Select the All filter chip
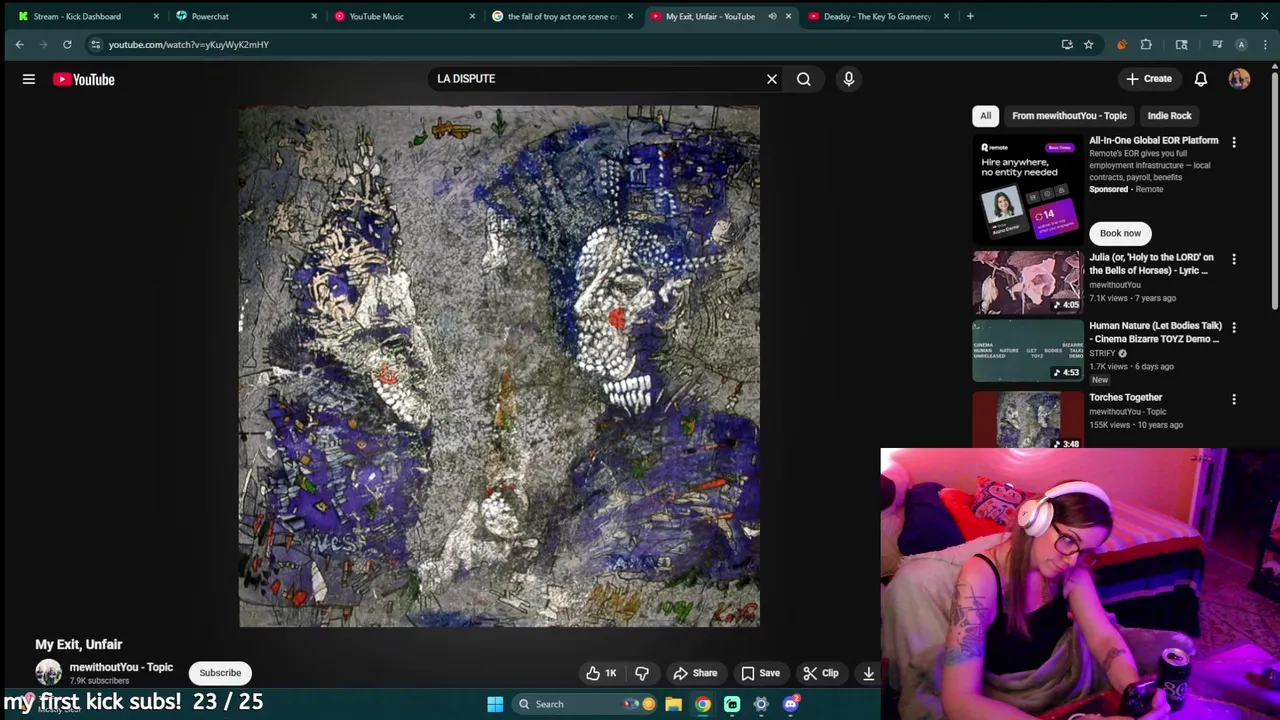The height and width of the screenshot is (720, 1280). tap(986, 116)
